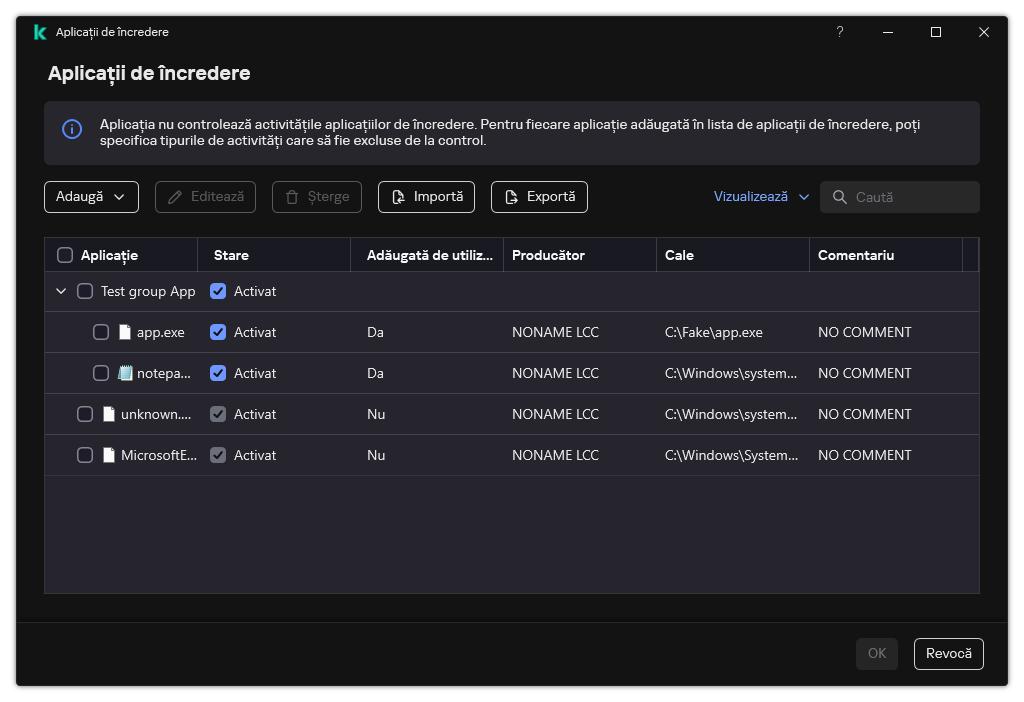Click the MicrosoftE... file icon
The width and height of the screenshot is (1024, 702).
pos(109,455)
